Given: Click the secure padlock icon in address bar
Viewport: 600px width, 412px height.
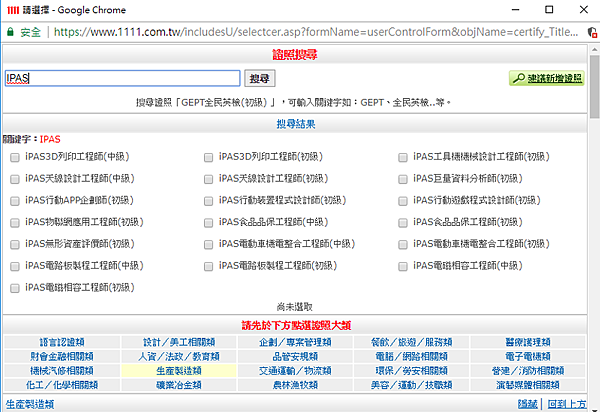Looking at the screenshot, I should pyautogui.click(x=10, y=32).
